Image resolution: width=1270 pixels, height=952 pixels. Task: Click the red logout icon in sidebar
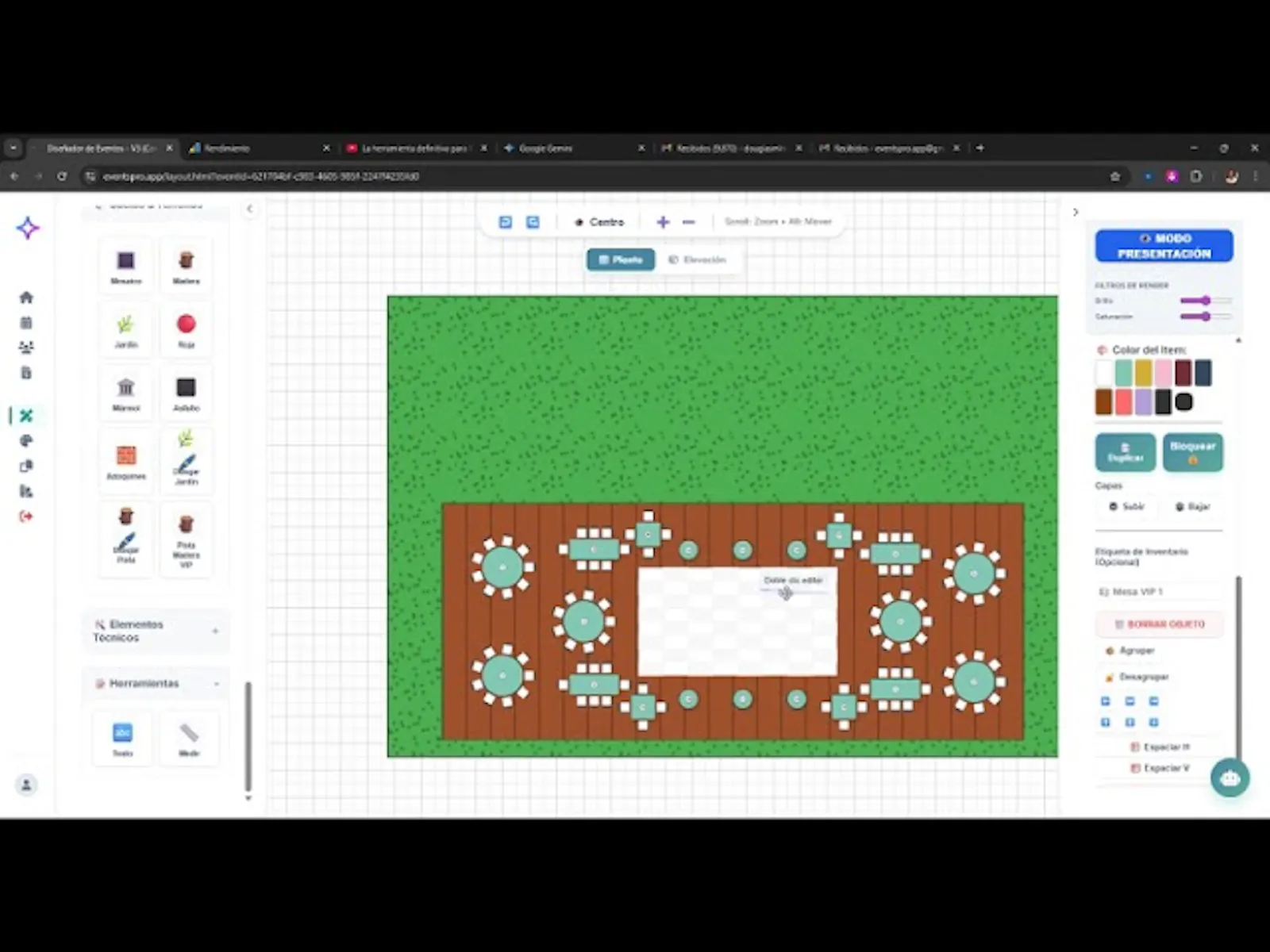(x=26, y=516)
